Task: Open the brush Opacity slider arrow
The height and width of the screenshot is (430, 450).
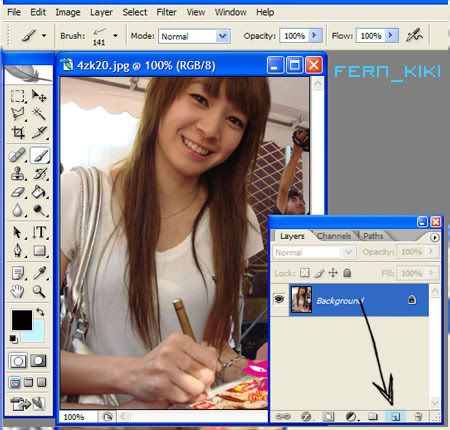Action: tap(315, 35)
